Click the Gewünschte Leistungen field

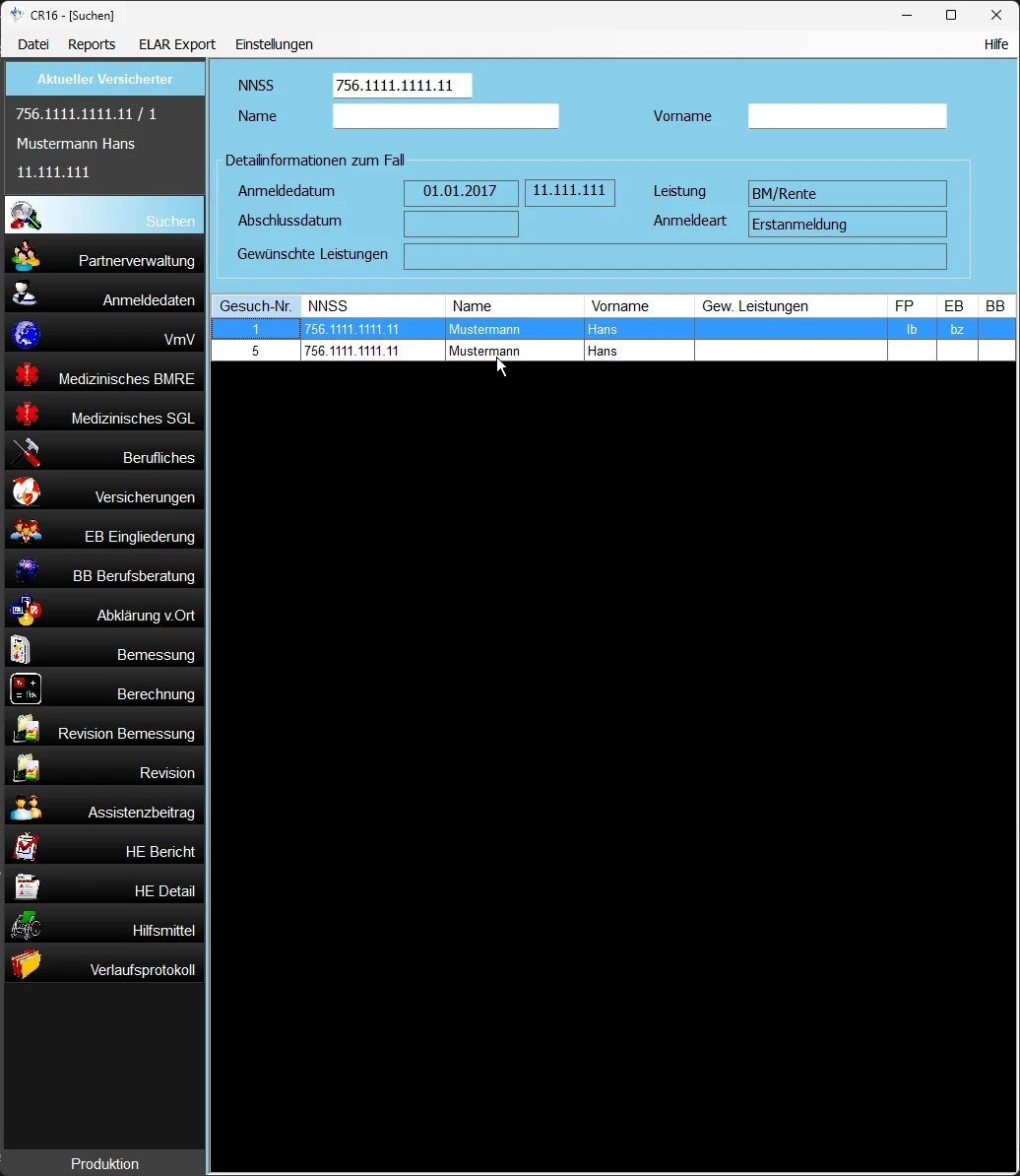675,256
